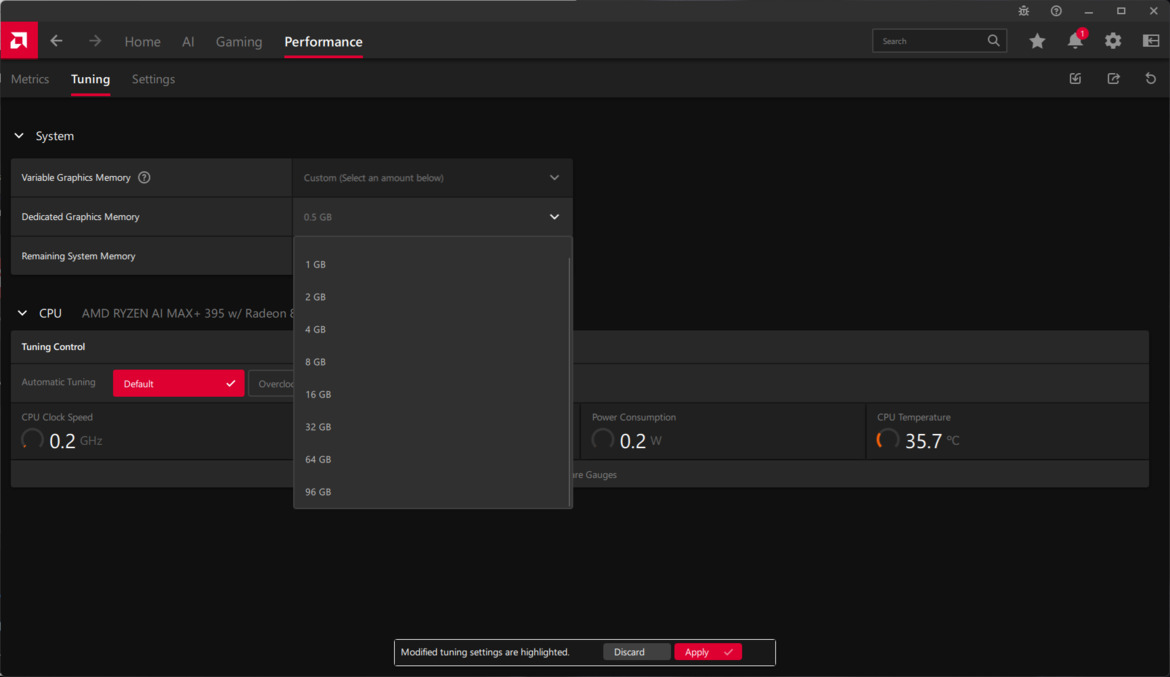Screen dimensions: 1170x677
Task: Select 2 GB dedicated memory
Action: point(431,297)
